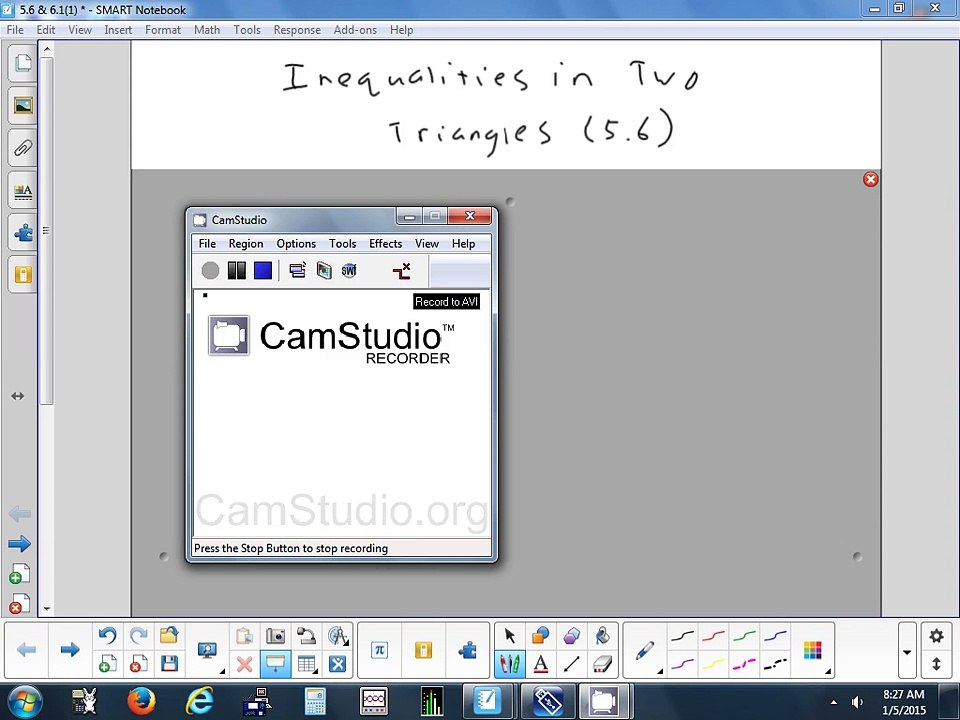
Task: Open SMART Notebook Format menu
Action: pos(163,29)
